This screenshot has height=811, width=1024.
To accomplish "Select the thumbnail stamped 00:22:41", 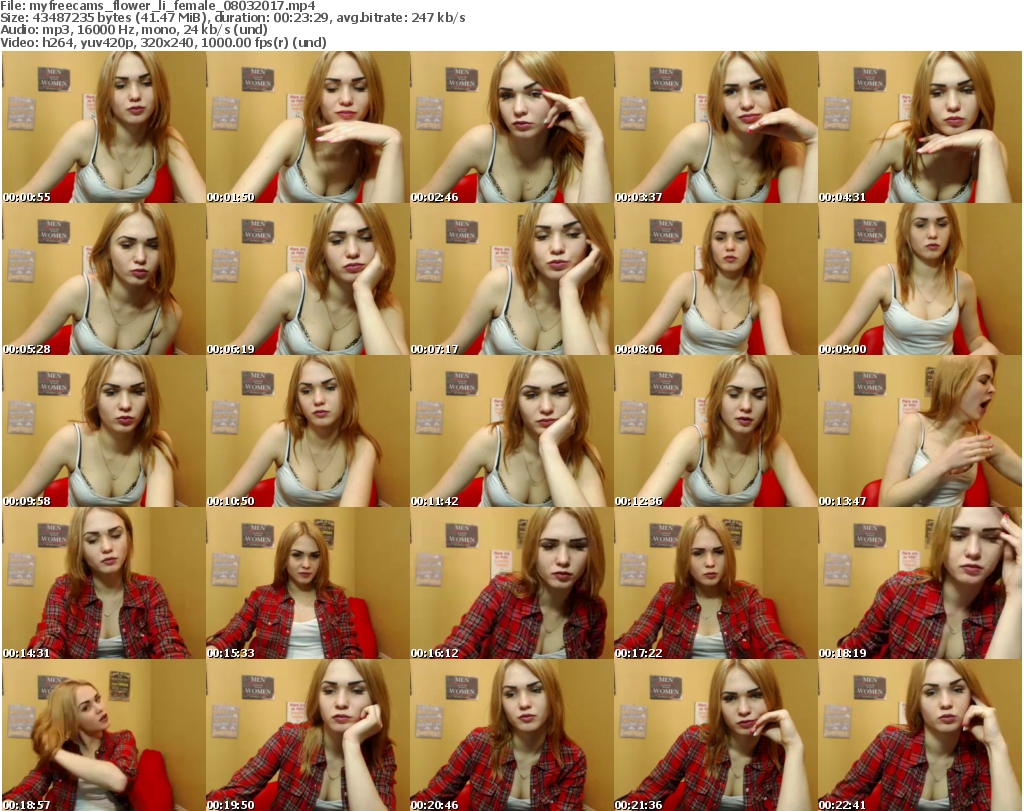I will click(x=920, y=735).
